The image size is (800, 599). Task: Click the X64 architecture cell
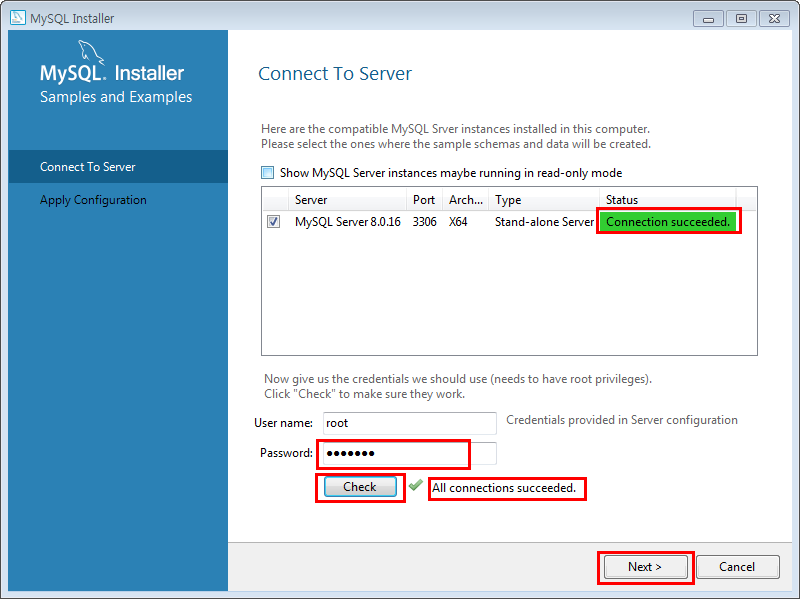458,222
